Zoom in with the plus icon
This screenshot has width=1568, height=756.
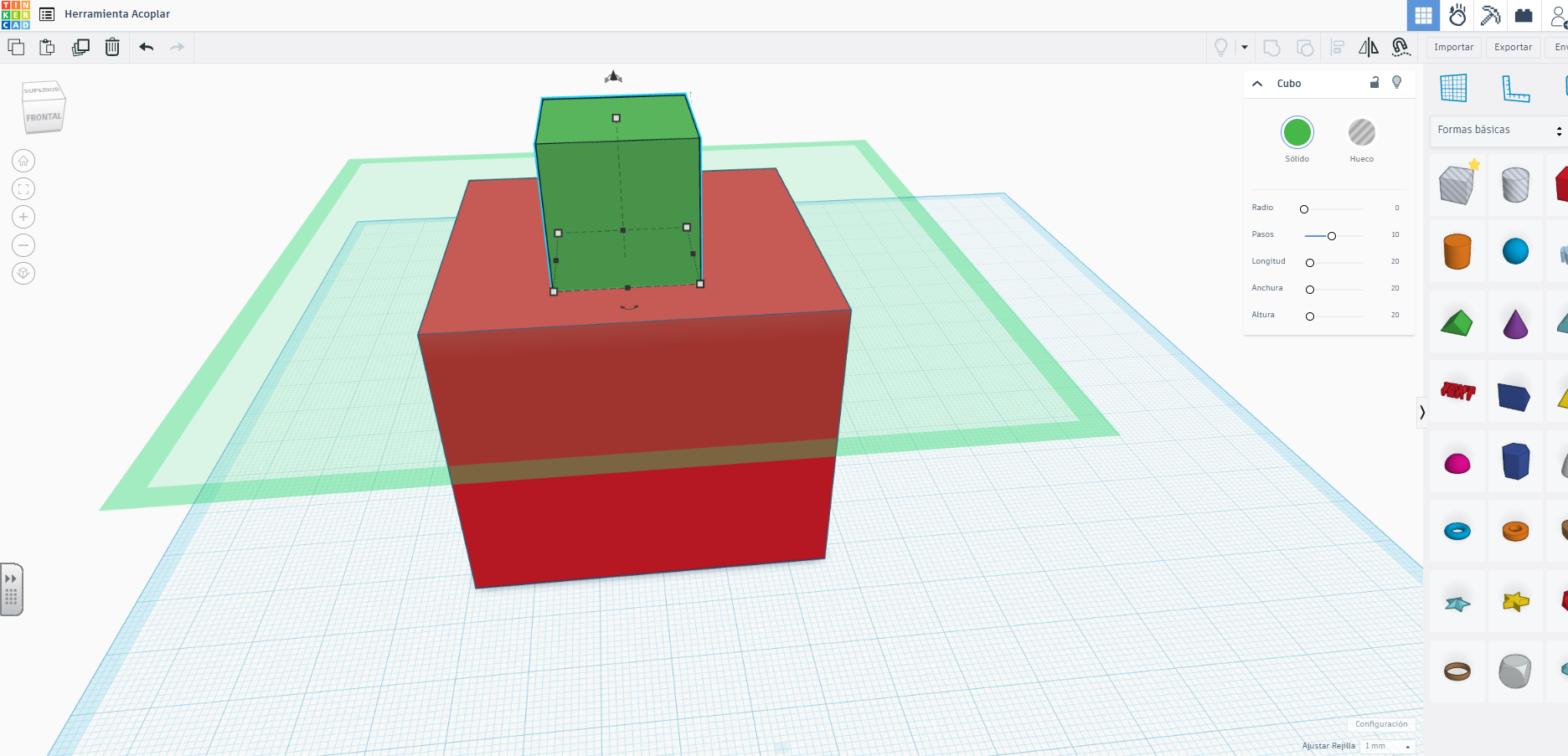tap(23, 218)
